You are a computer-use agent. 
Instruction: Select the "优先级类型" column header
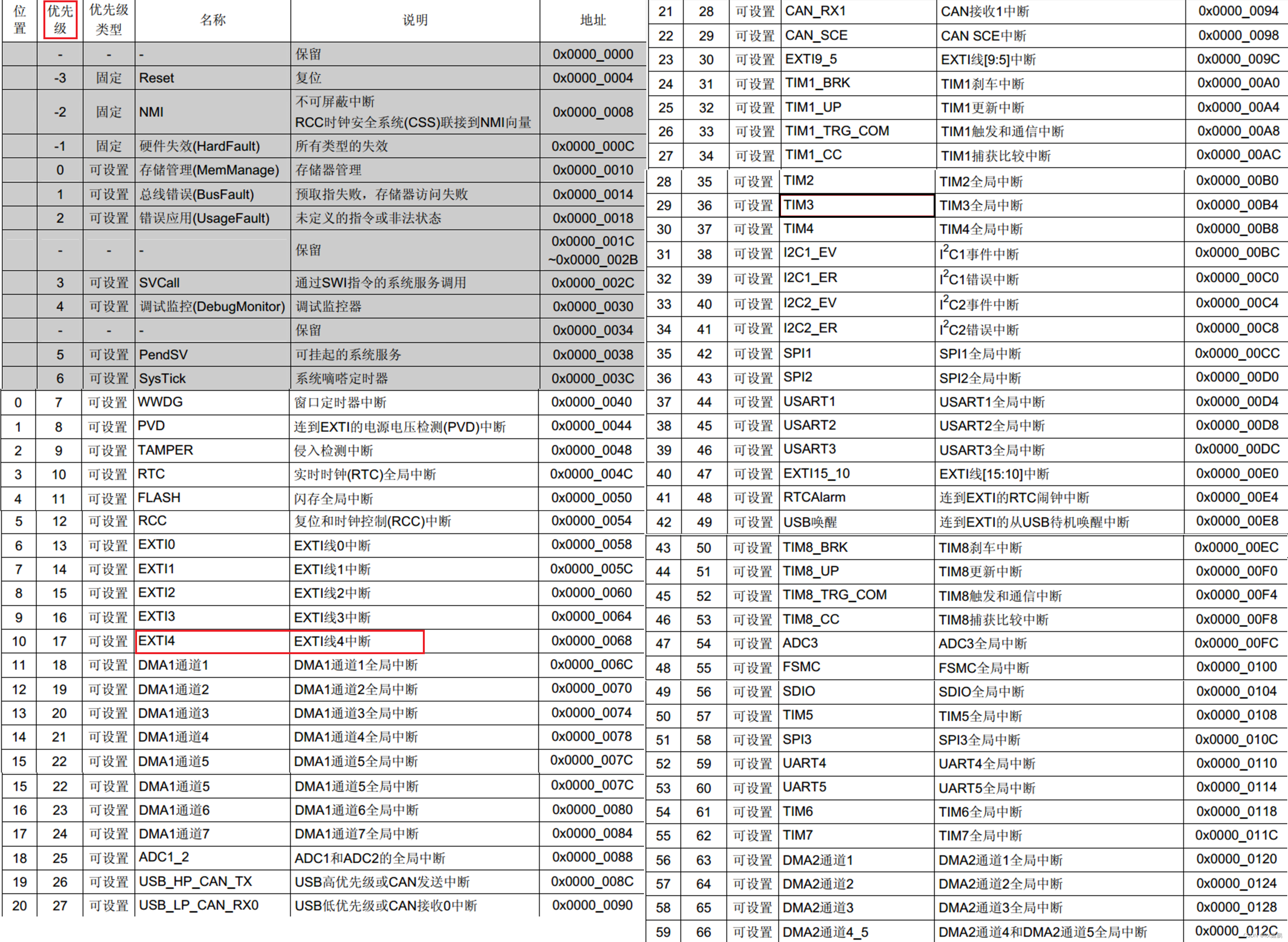point(109,20)
